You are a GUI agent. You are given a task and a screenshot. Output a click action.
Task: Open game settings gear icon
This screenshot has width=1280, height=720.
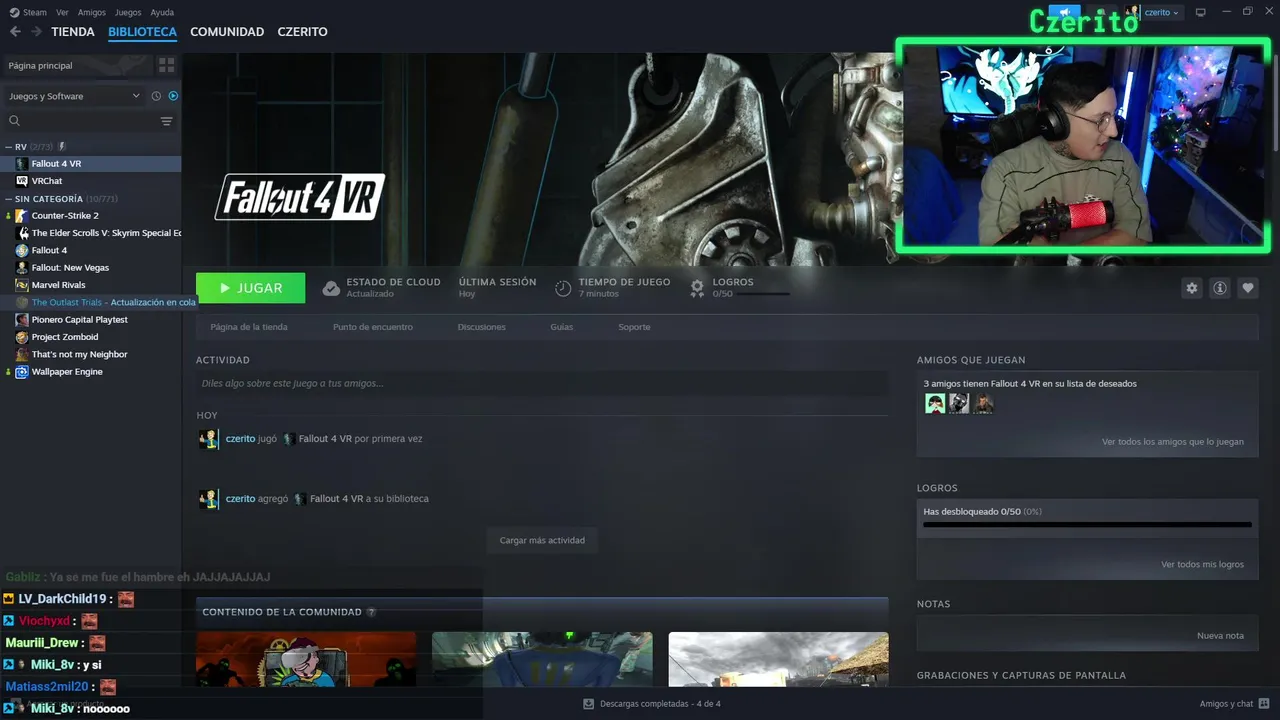(1192, 288)
